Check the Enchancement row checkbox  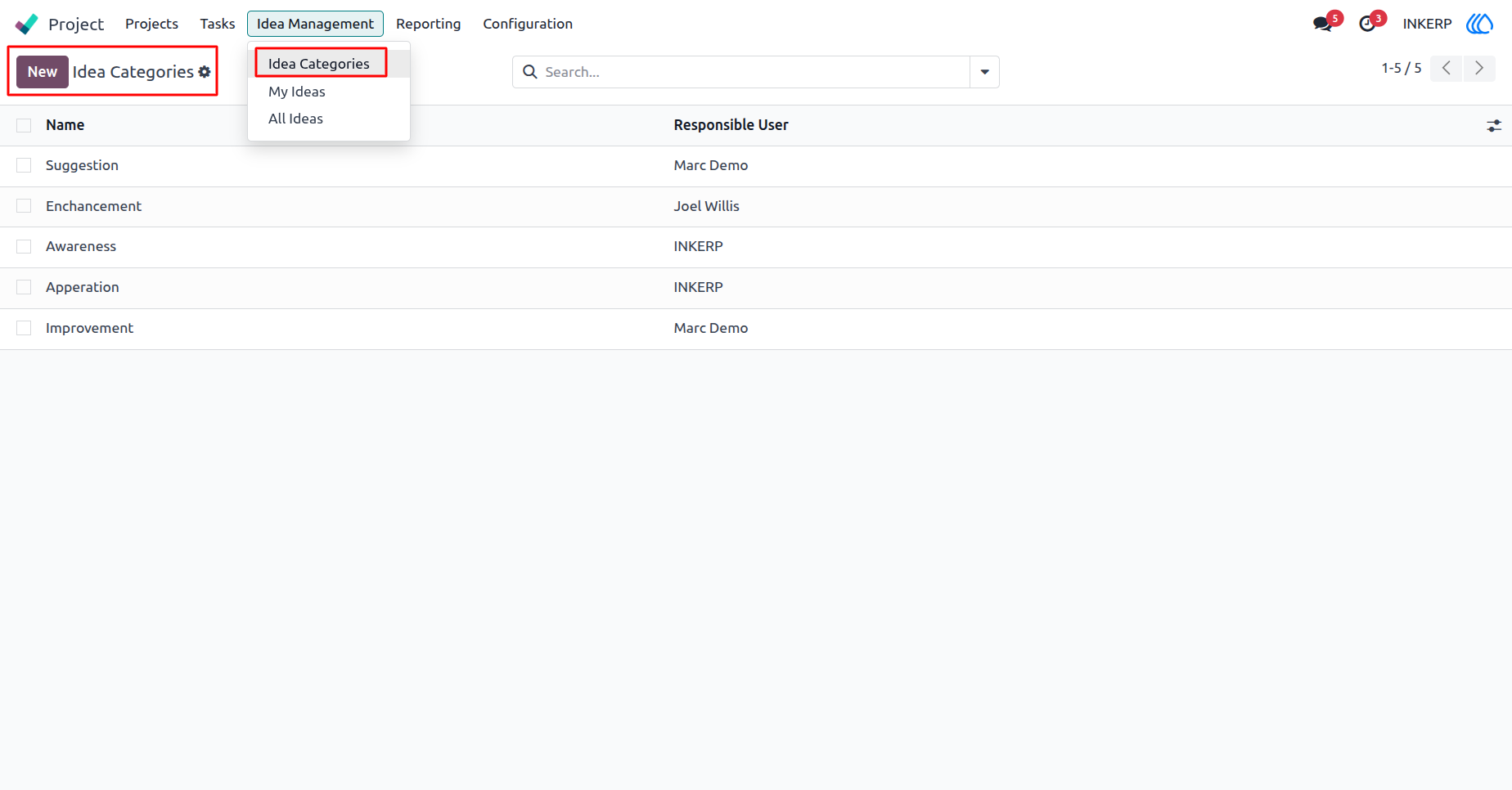24,206
